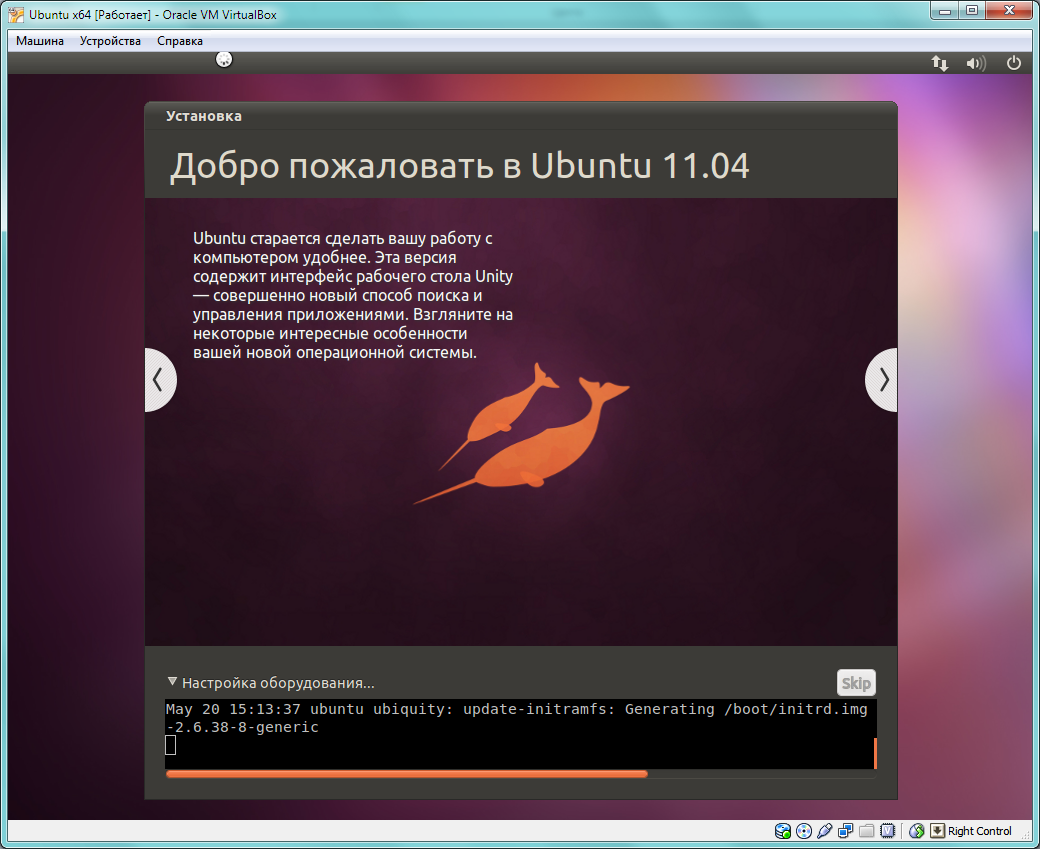This screenshot has width=1040, height=849.
Task: Click the hard disk activity status icon
Action: [x=783, y=831]
